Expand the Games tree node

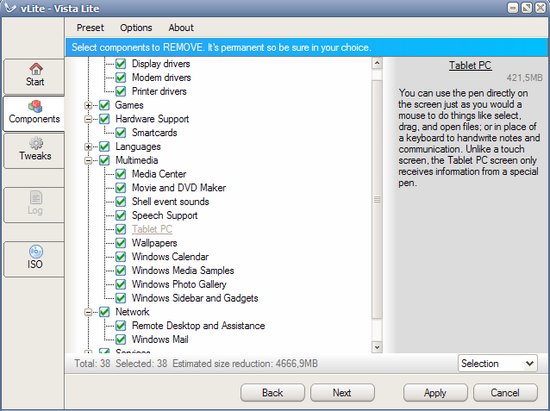click(88, 105)
